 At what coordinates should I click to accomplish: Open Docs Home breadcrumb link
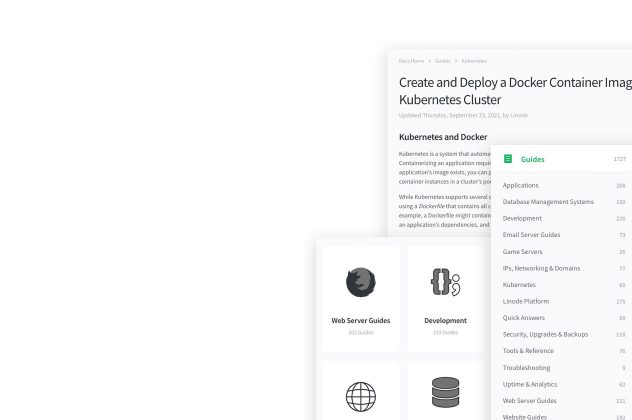(x=411, y=61)
